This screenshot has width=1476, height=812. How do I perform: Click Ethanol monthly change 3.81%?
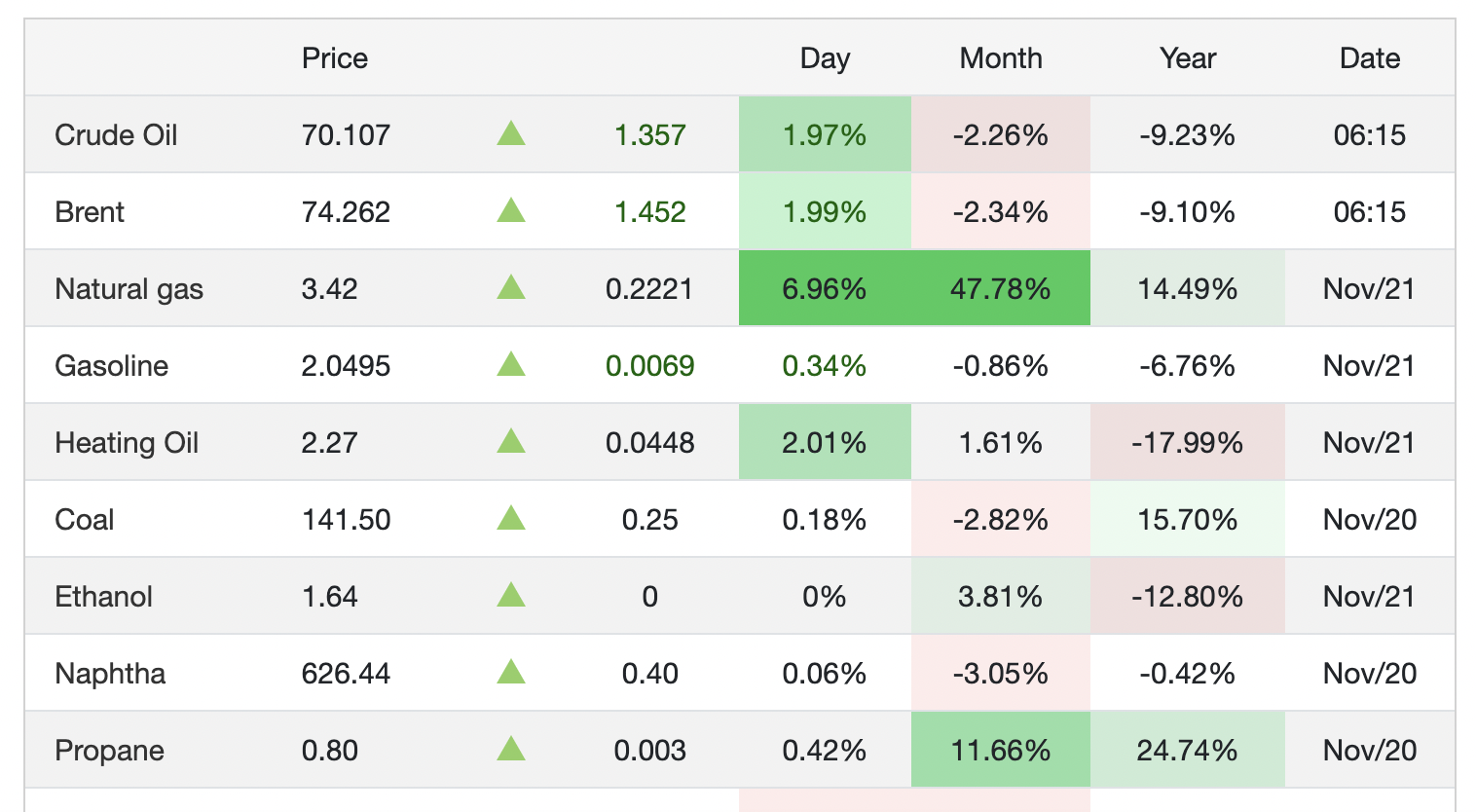click(x=1001, y=596)
